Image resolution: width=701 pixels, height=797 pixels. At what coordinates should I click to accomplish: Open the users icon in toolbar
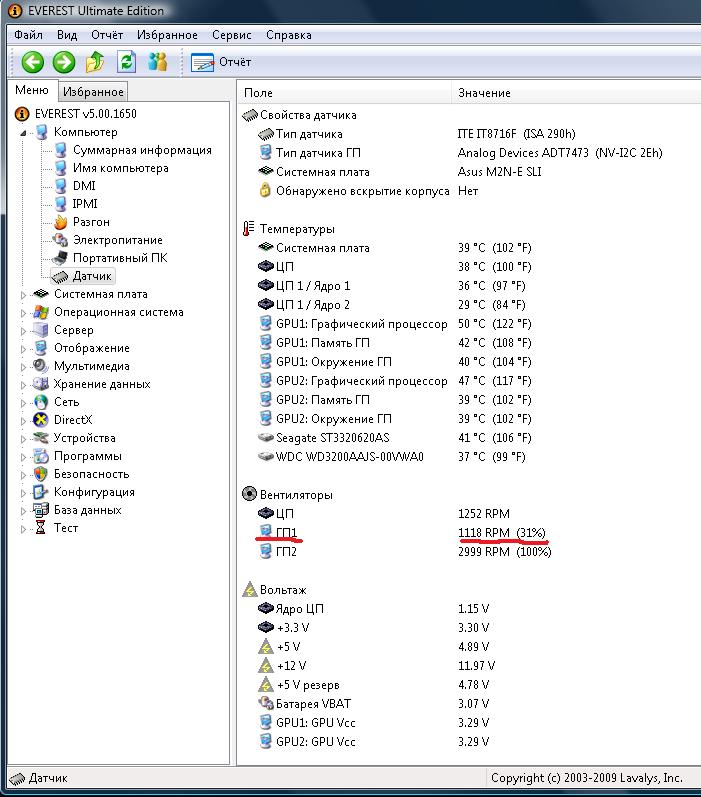coord(158,62)
